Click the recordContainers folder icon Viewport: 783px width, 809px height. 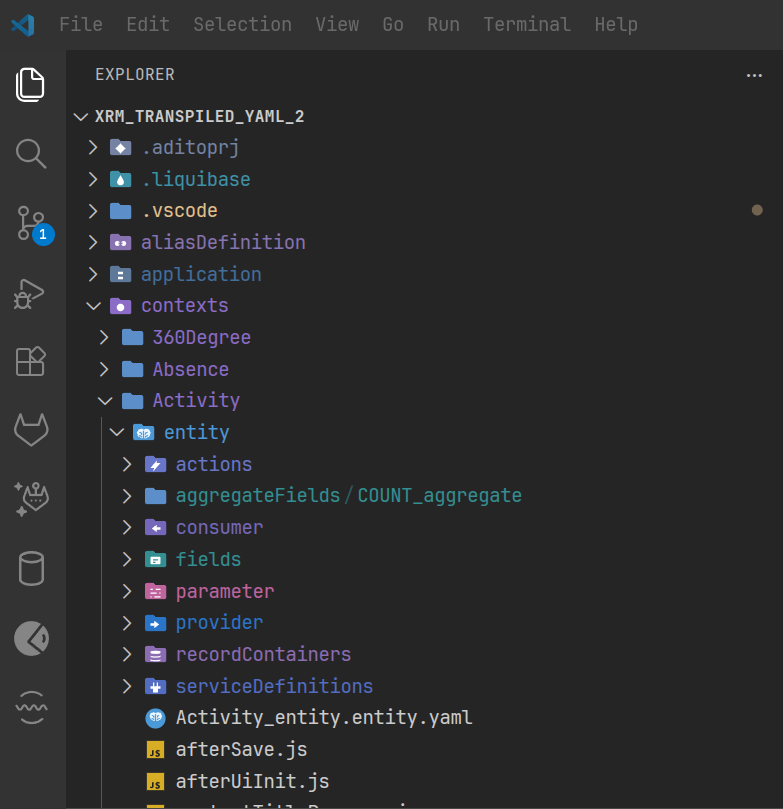(155, 655)
